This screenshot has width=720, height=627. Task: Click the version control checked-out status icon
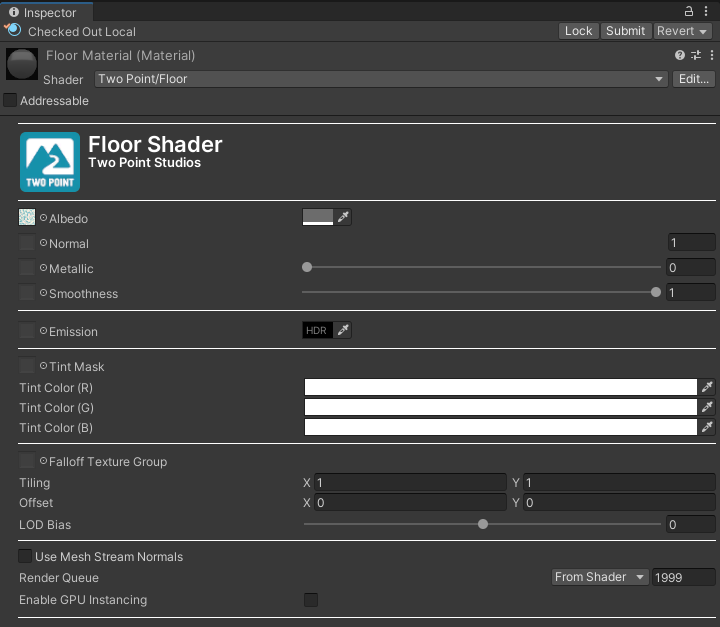coord(13,30)
